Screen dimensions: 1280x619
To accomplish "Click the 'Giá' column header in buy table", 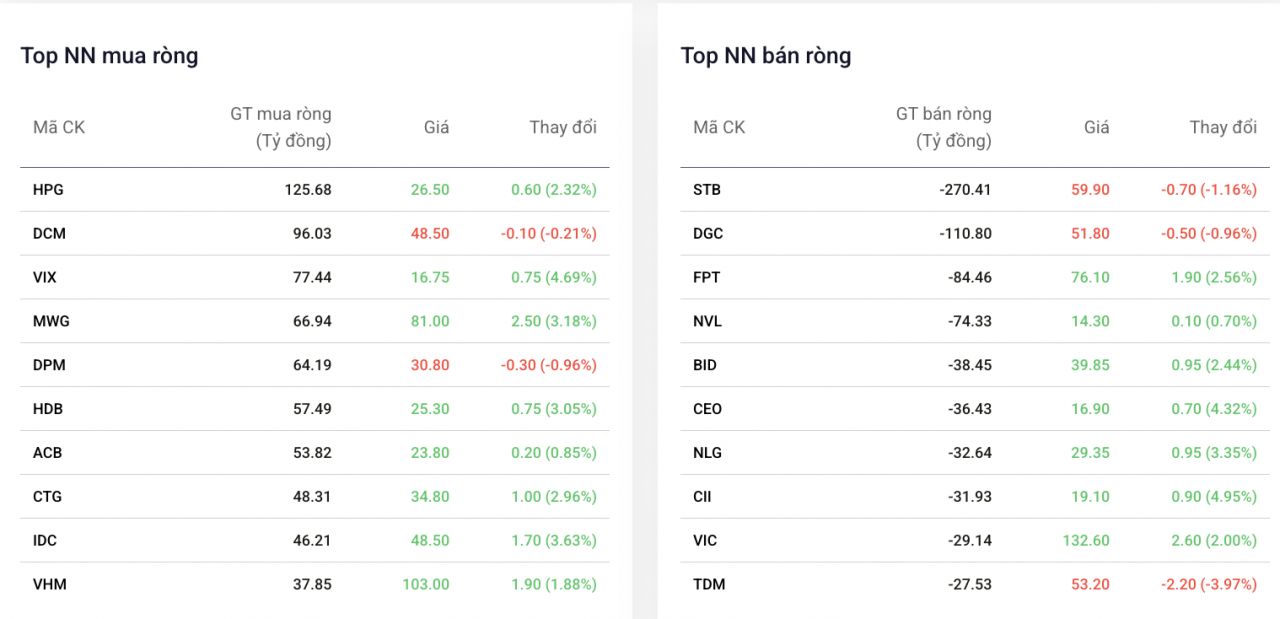I will (436, 127).
